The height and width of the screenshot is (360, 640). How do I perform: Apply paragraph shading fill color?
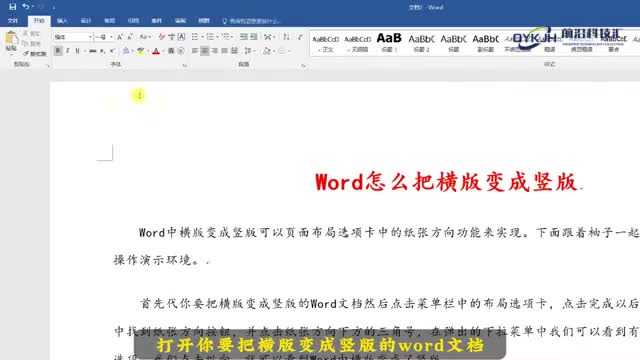266,51
